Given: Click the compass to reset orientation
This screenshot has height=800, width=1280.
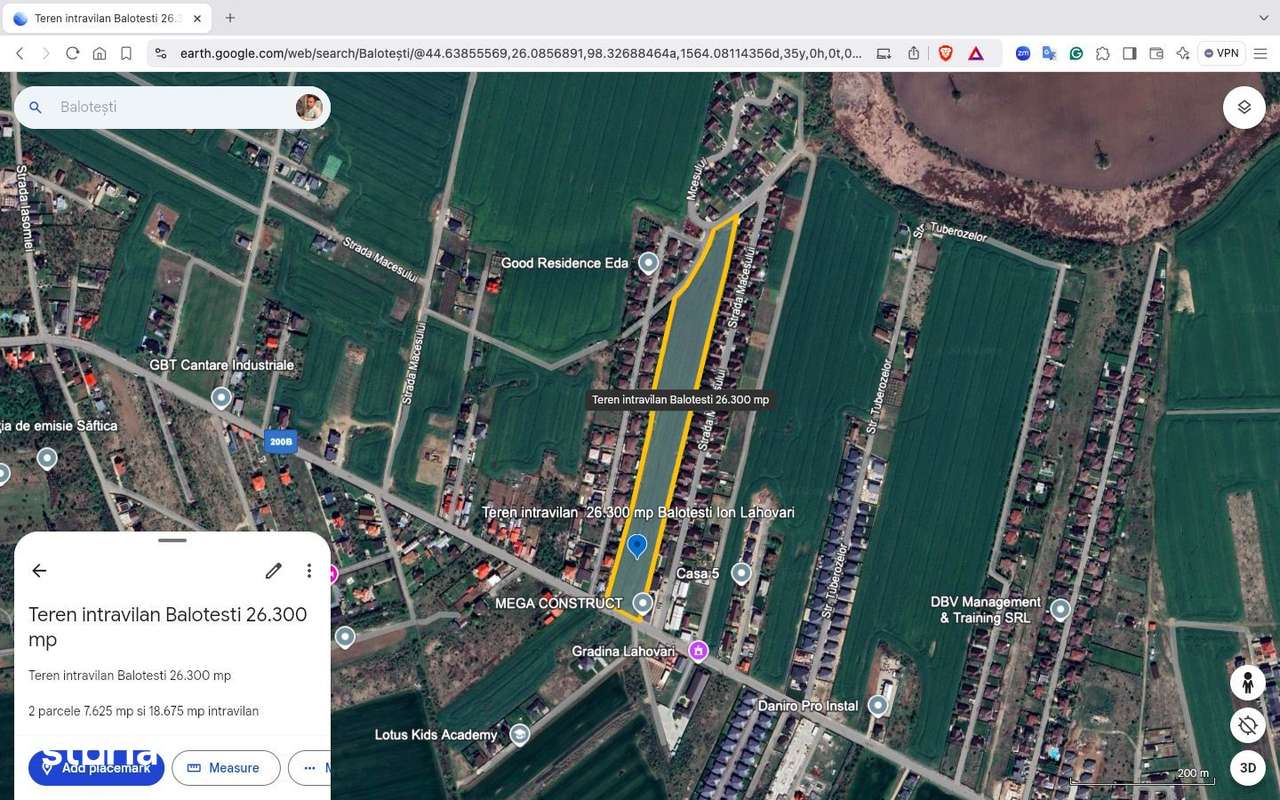Looking at the screenshot, I should 1247,725.
